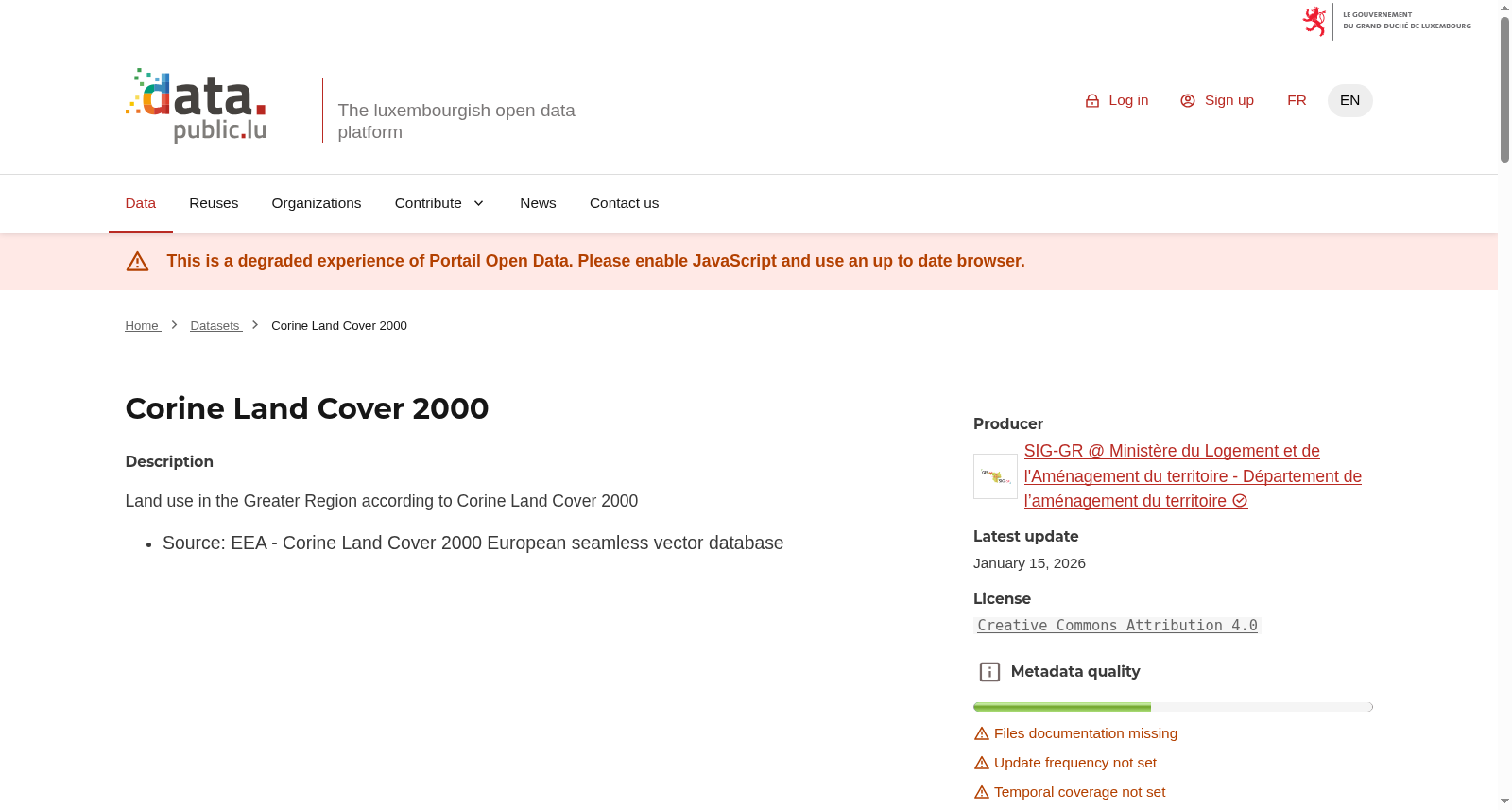
Task: Click the Log in link
Action: click(1117, 100)
